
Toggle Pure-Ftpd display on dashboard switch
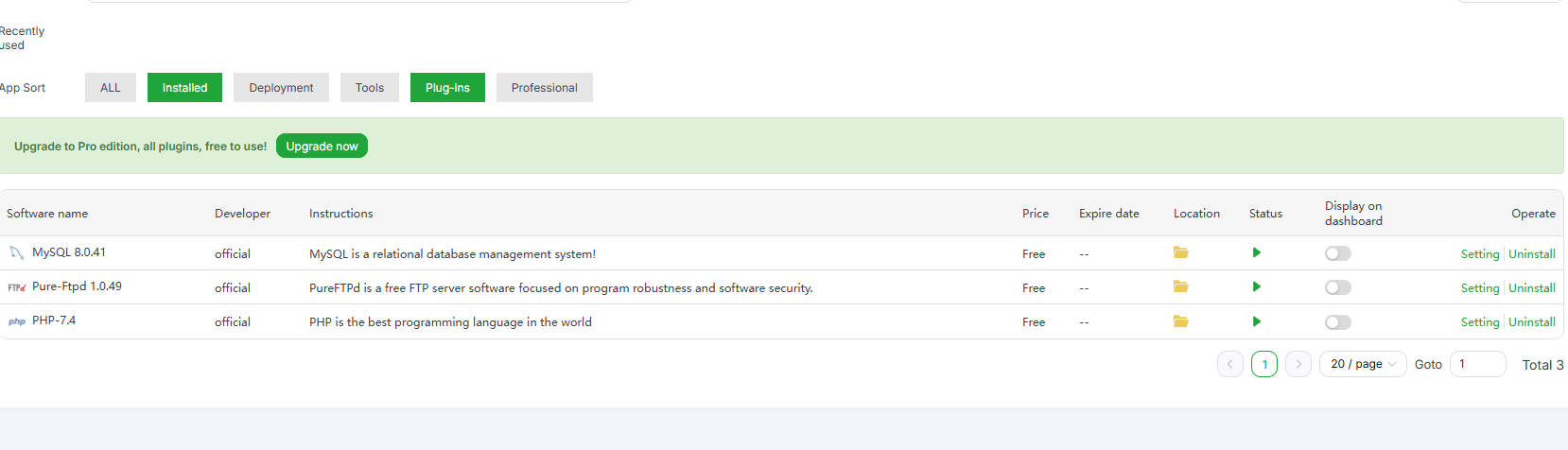[1337, 287]
